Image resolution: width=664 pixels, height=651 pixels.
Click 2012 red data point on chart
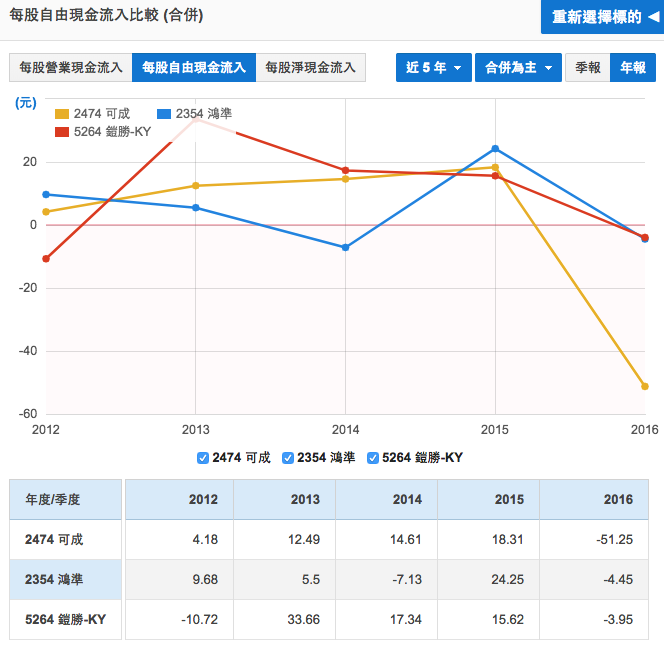(x=46, y=259)
